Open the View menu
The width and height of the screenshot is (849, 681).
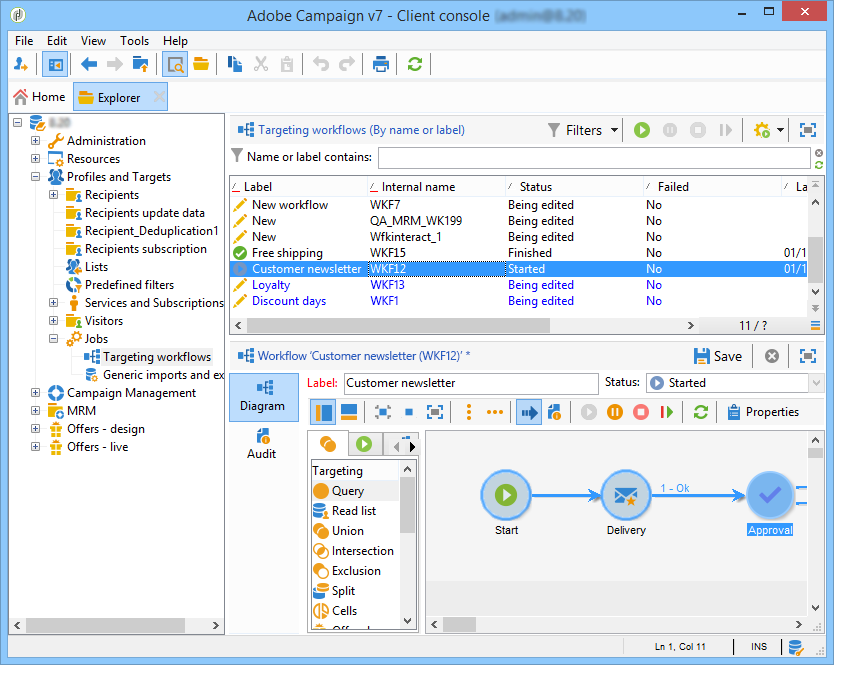pos(95,41)
